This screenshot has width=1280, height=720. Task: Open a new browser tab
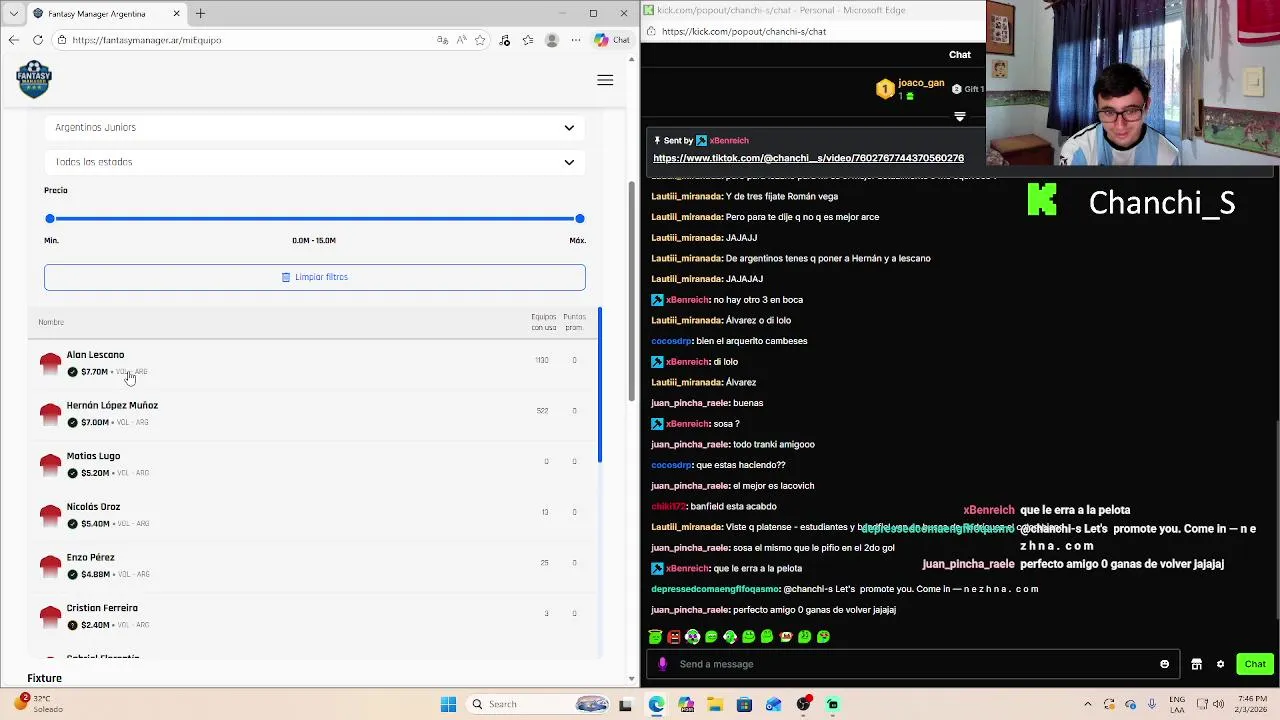[x=200, y=13]
